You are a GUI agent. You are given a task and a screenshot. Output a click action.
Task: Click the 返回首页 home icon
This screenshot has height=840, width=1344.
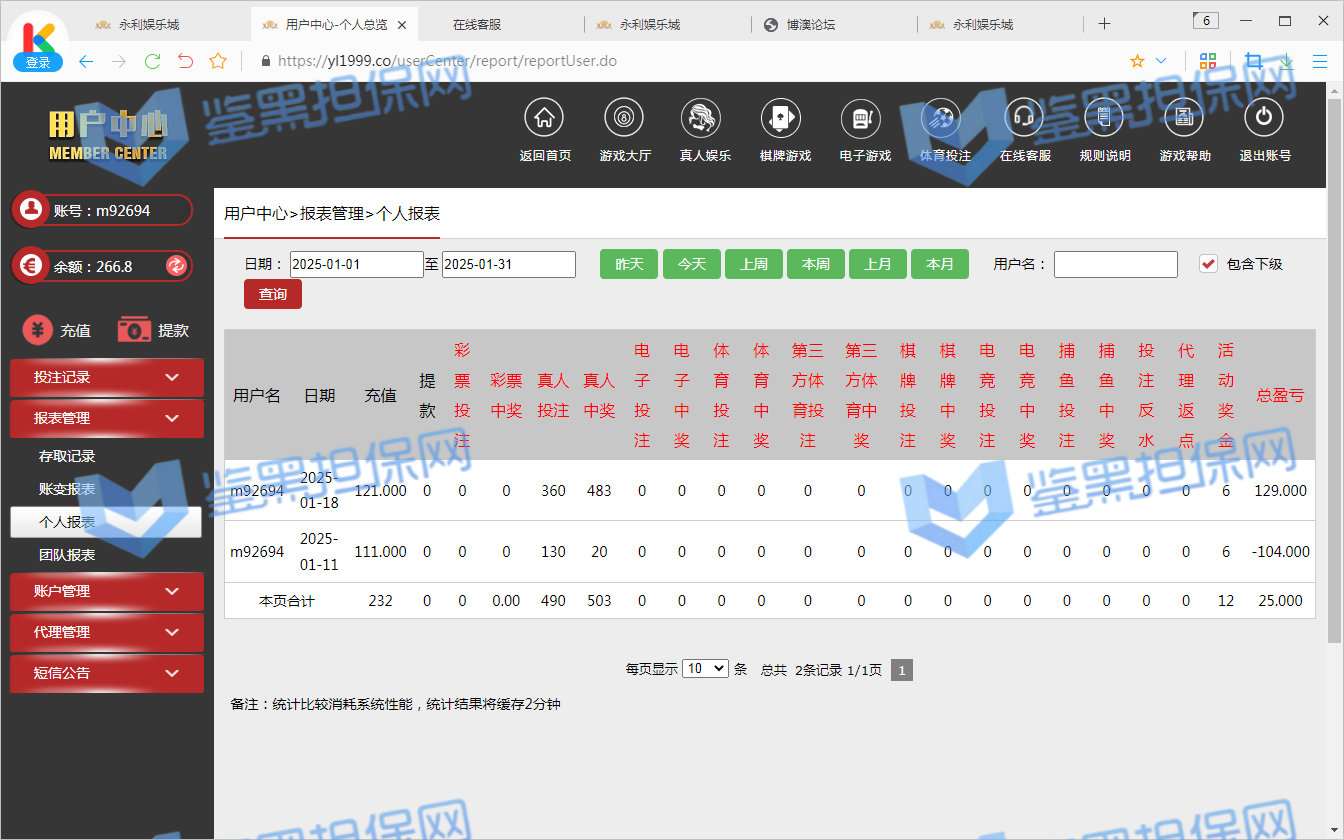click(x=544, y=119)
